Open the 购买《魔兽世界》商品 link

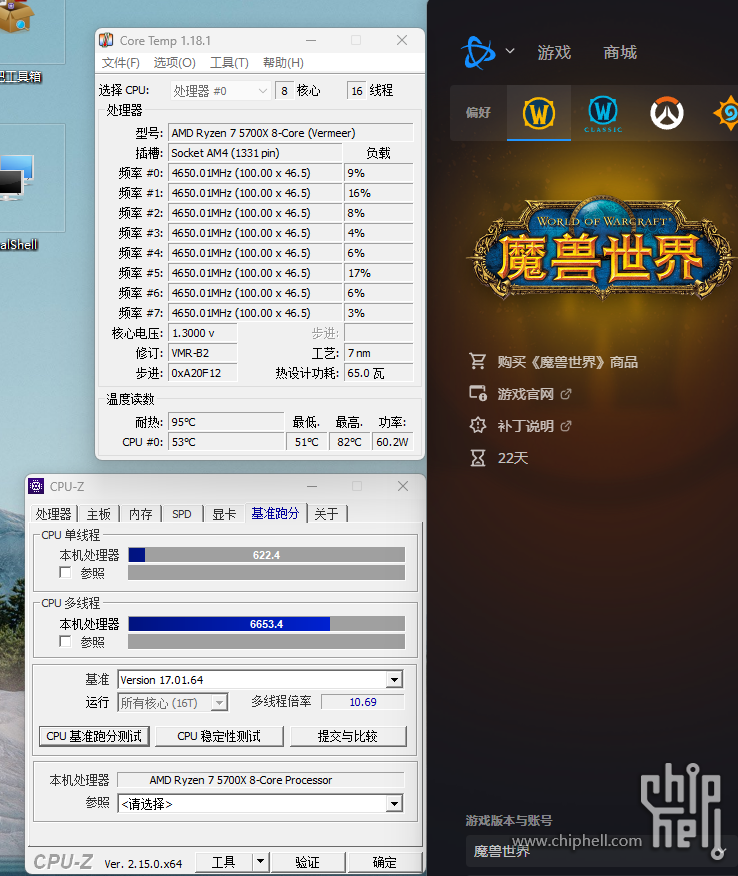568,362
